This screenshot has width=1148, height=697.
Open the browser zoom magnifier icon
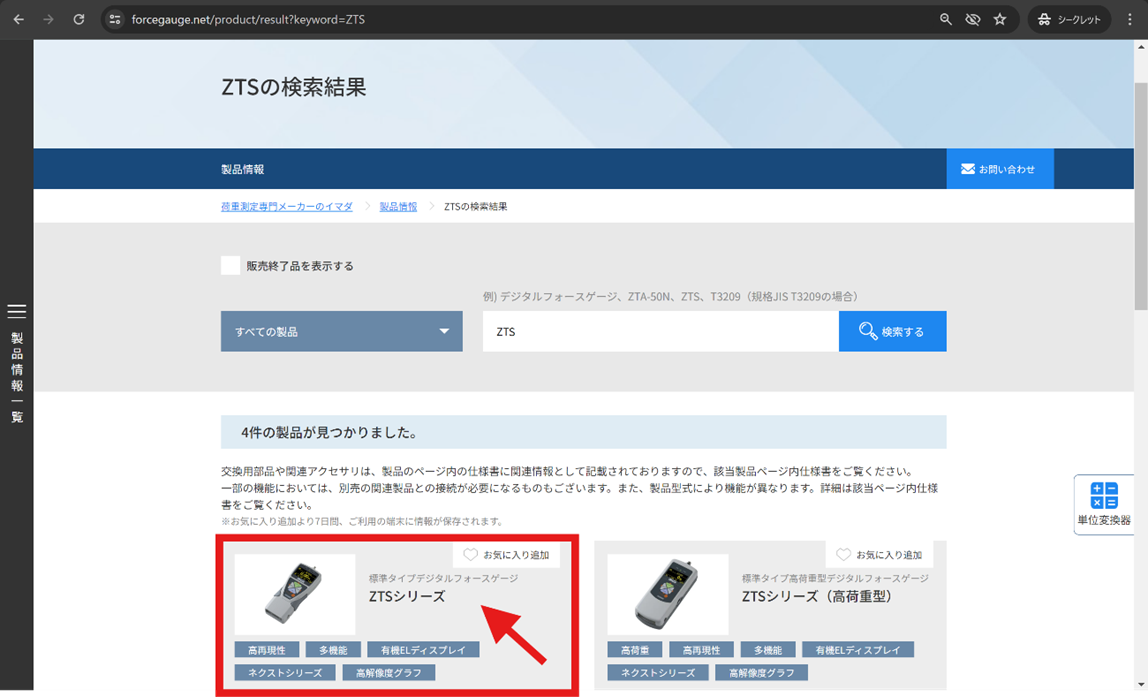945,19
